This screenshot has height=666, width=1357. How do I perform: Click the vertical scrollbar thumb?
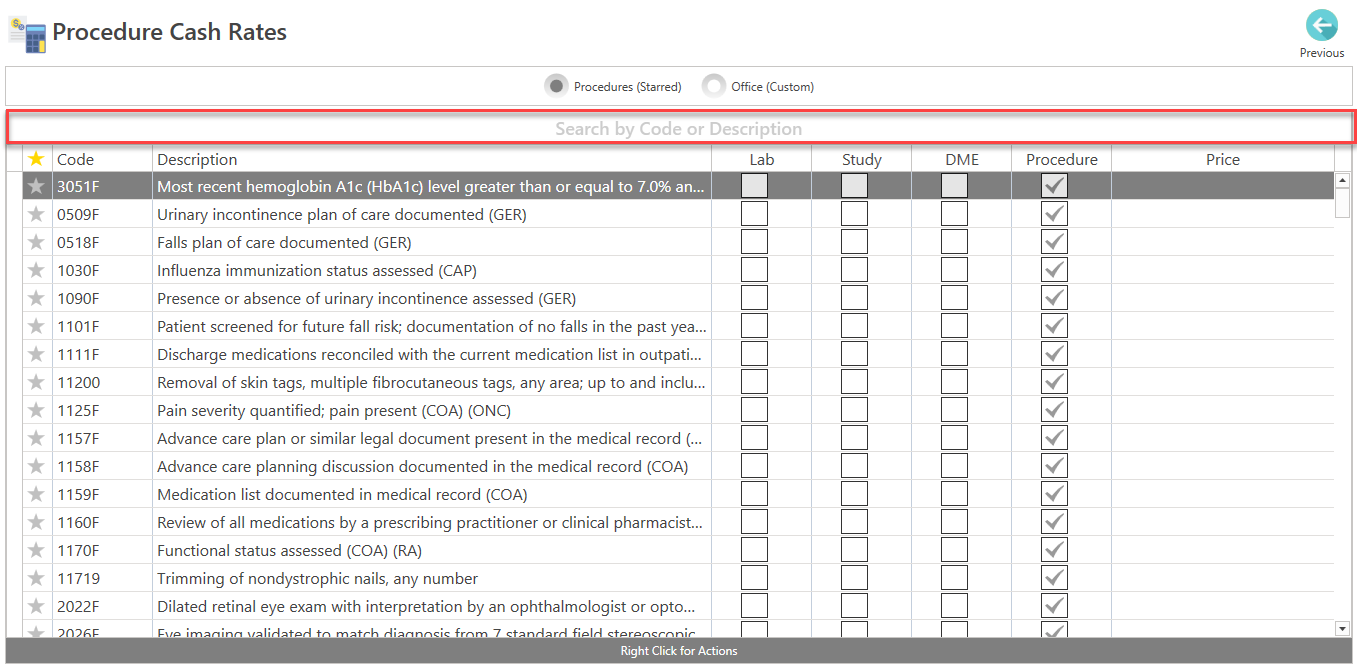click(x=1343, y=202)
